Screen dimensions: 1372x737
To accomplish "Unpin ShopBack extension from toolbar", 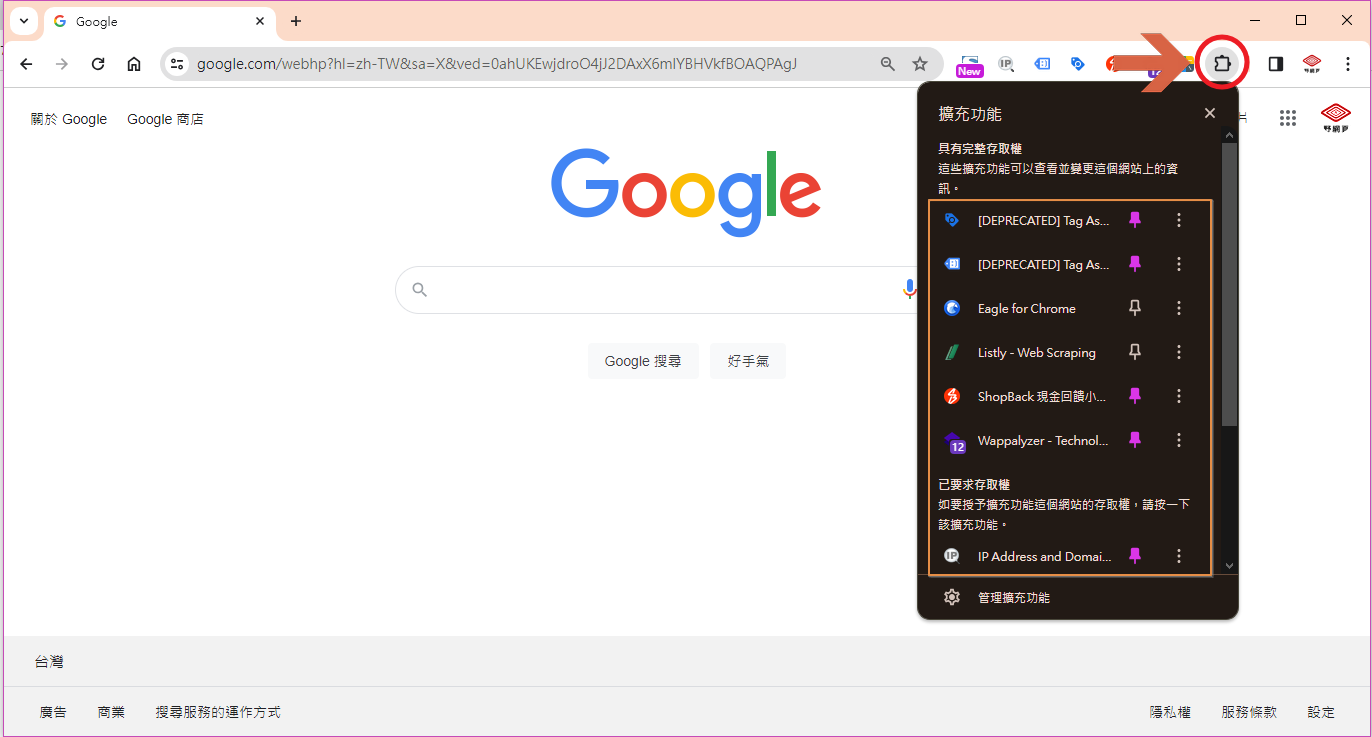I will coord(1135,397).
